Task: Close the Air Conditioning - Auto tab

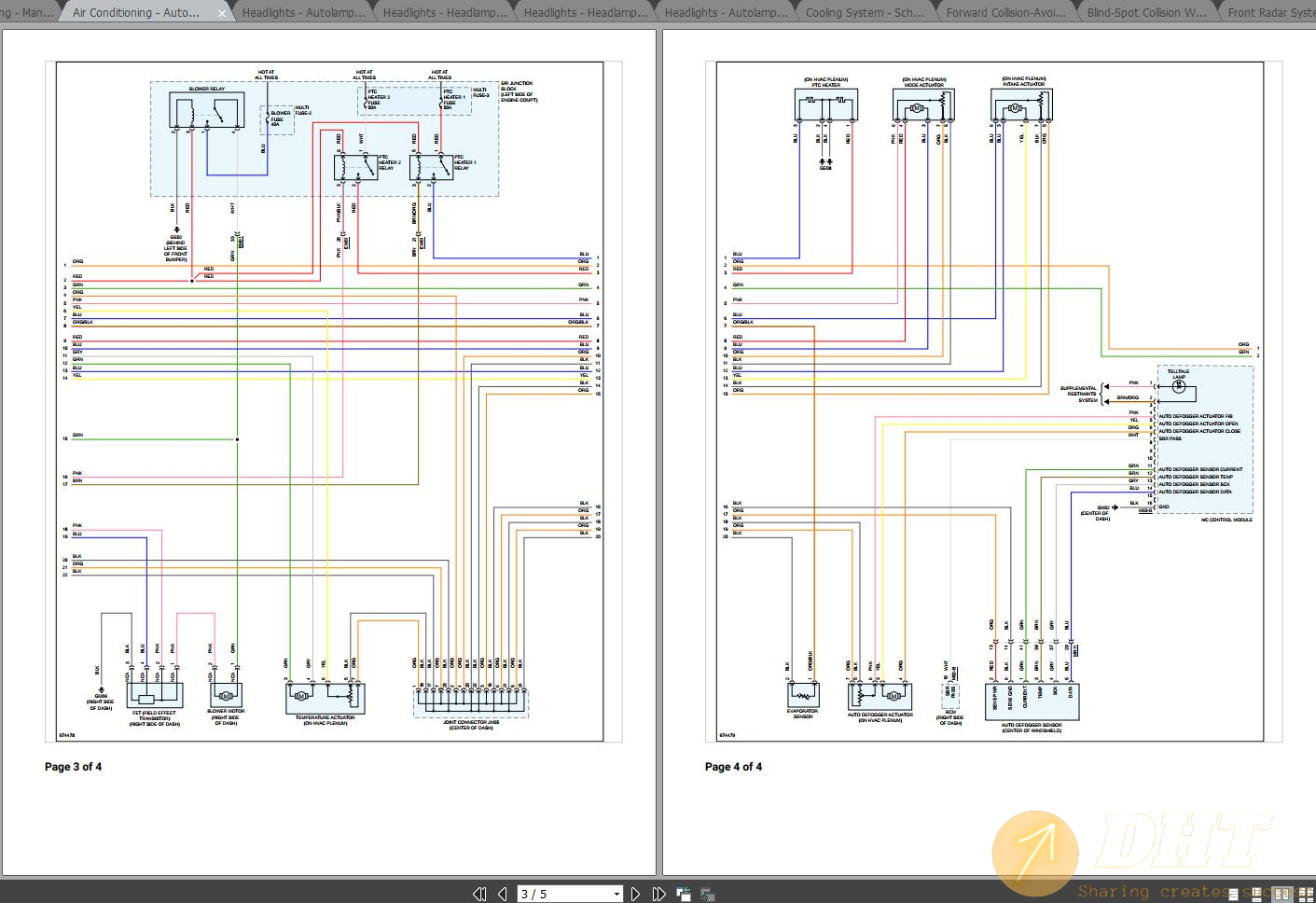Action: 222,13
